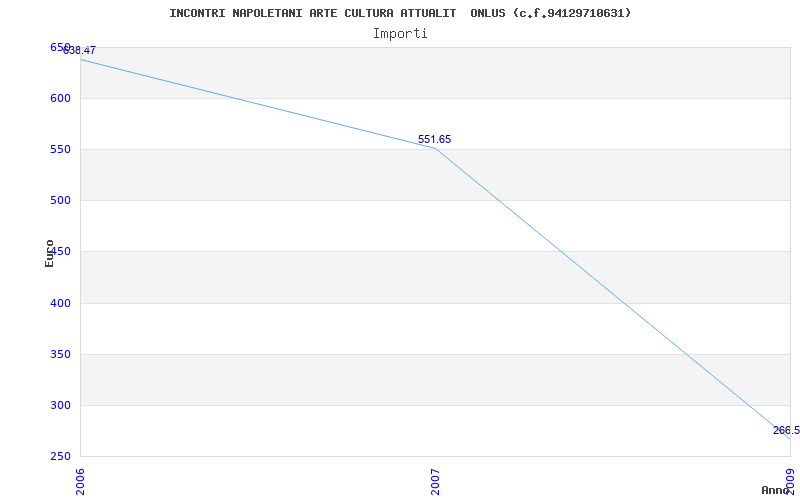Click the 350 y-axis tick label

(x=60, y=354)
